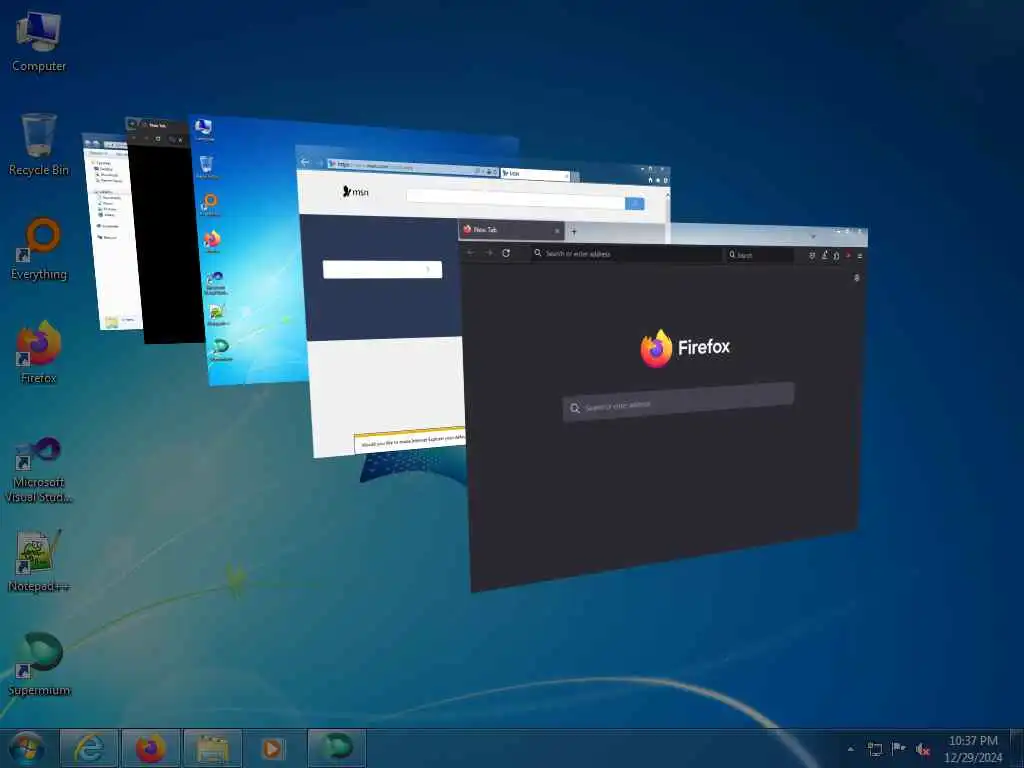Go back in Internet Explorer window
This screenshot has width=1024, height=768.
point(305,162)
